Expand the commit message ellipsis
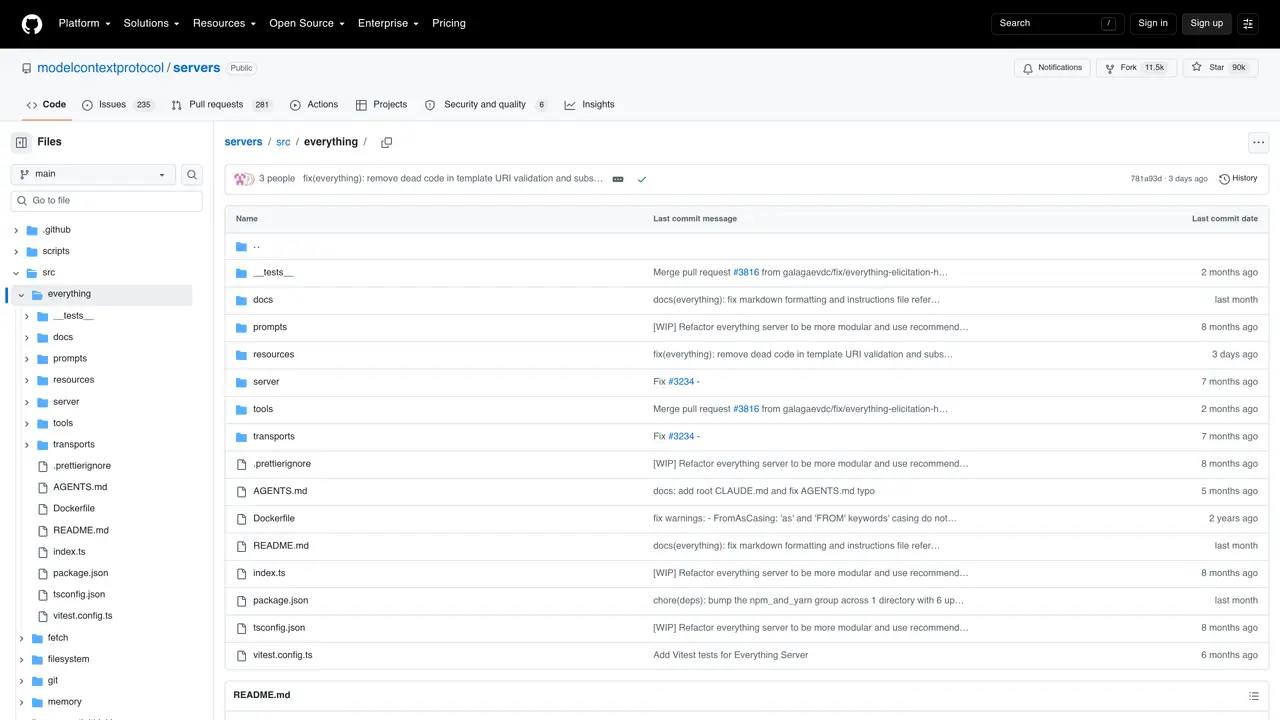1280x720 pixels. click(x=618, y=179)
